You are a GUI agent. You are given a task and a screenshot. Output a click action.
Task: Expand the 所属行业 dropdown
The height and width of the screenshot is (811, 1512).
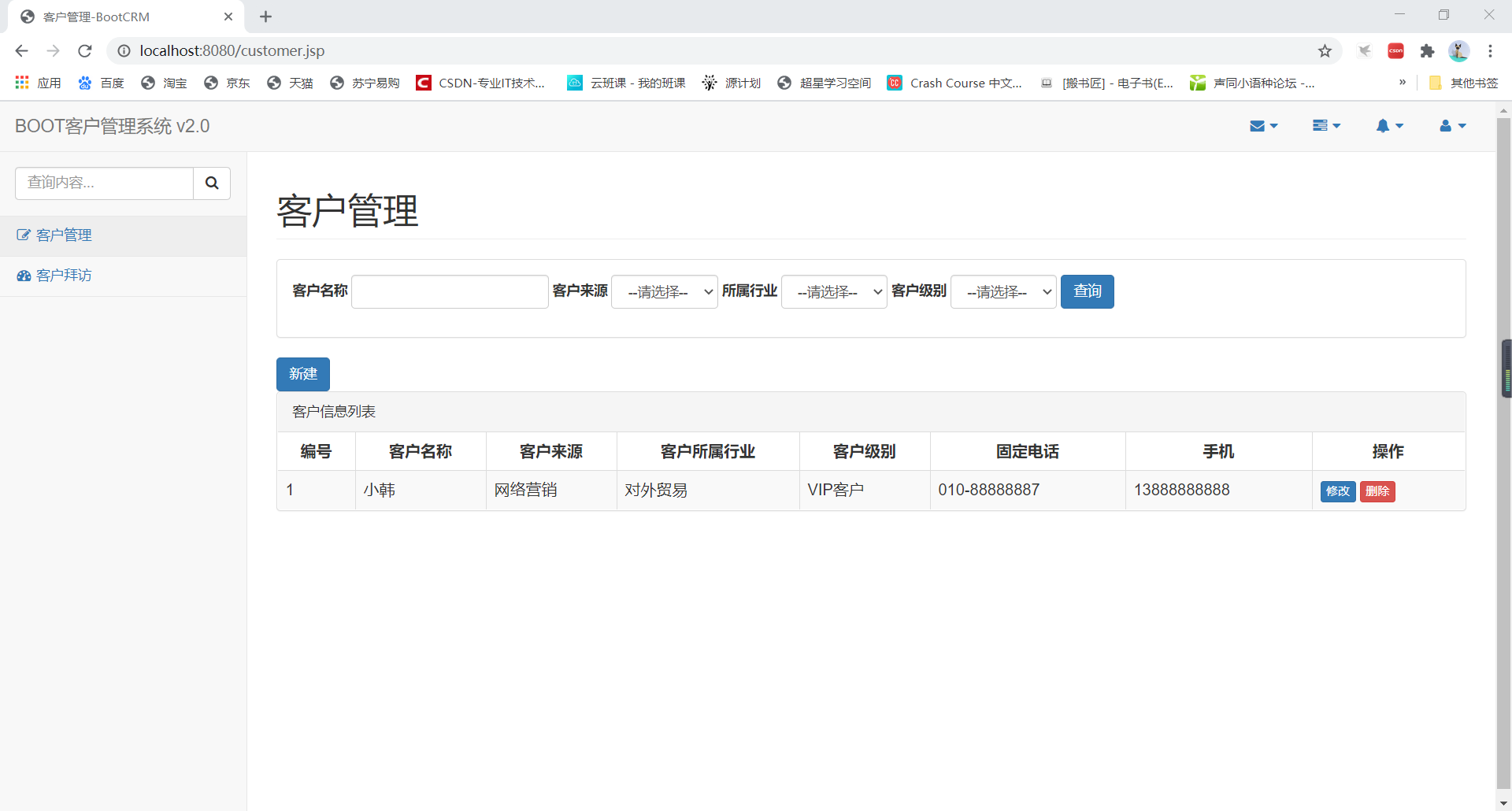[x=834, y=292]
